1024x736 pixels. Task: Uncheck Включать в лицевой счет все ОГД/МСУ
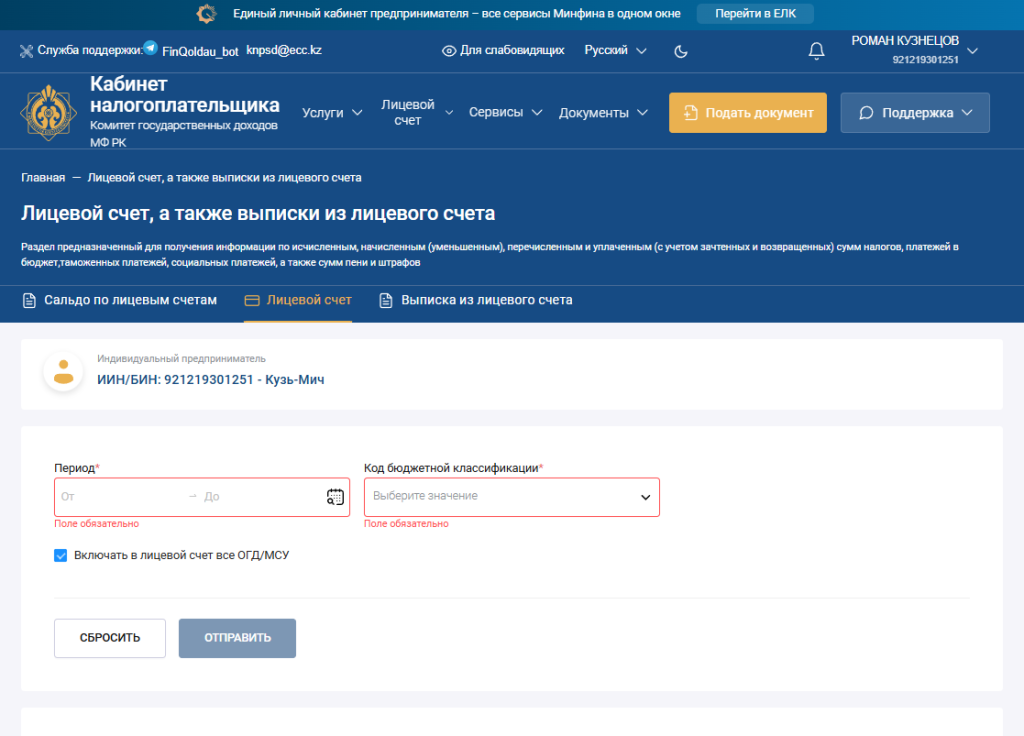[x=61, y=555]
